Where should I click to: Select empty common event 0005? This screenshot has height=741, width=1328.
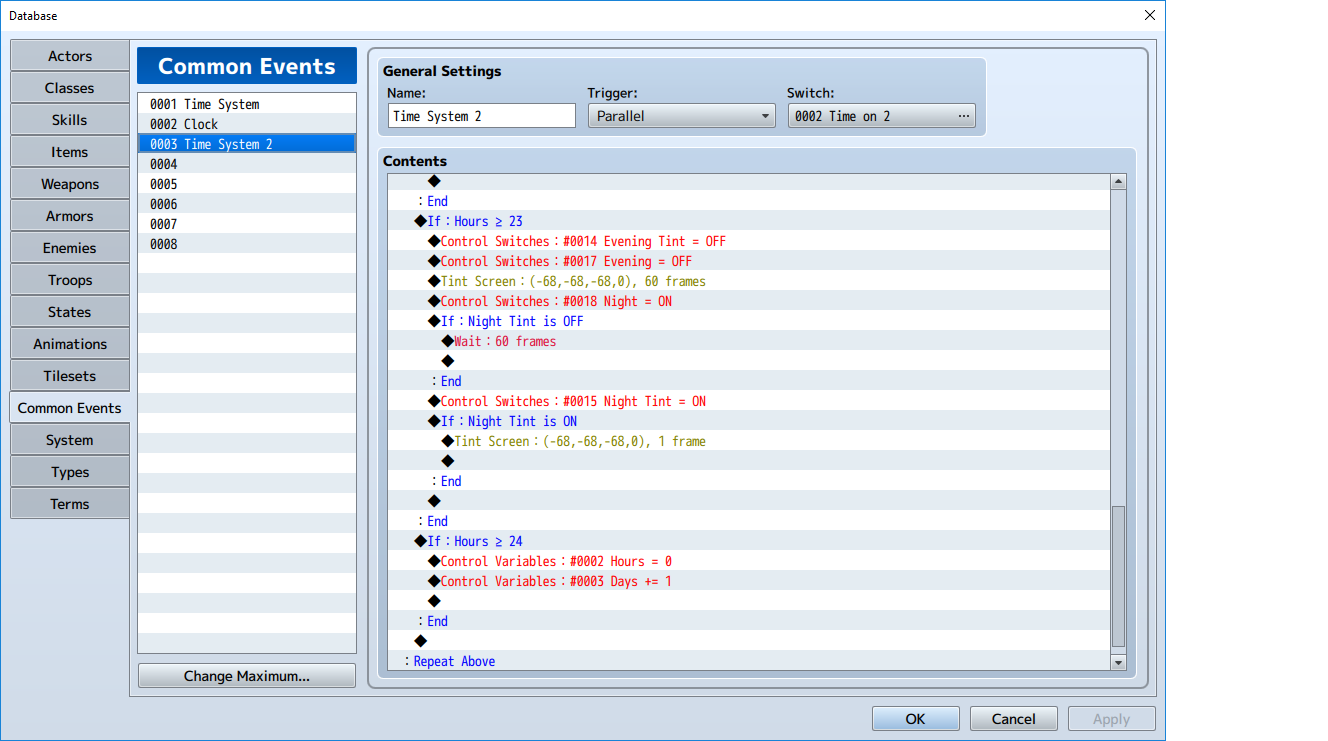coord(247,184)
